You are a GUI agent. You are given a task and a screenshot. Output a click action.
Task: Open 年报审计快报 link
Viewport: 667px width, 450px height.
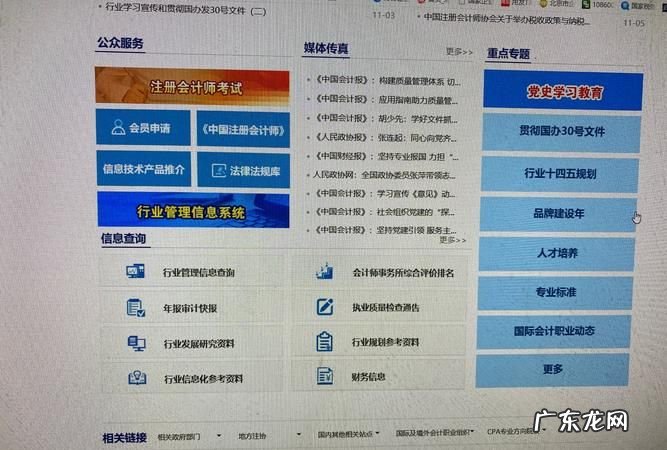[x=190, y=308]
